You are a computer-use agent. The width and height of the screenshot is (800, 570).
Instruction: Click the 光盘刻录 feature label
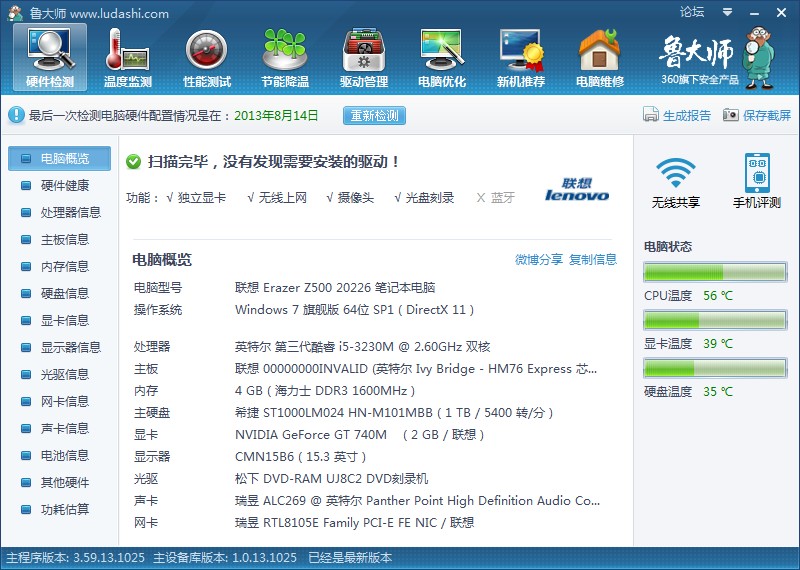pos(430,197)
